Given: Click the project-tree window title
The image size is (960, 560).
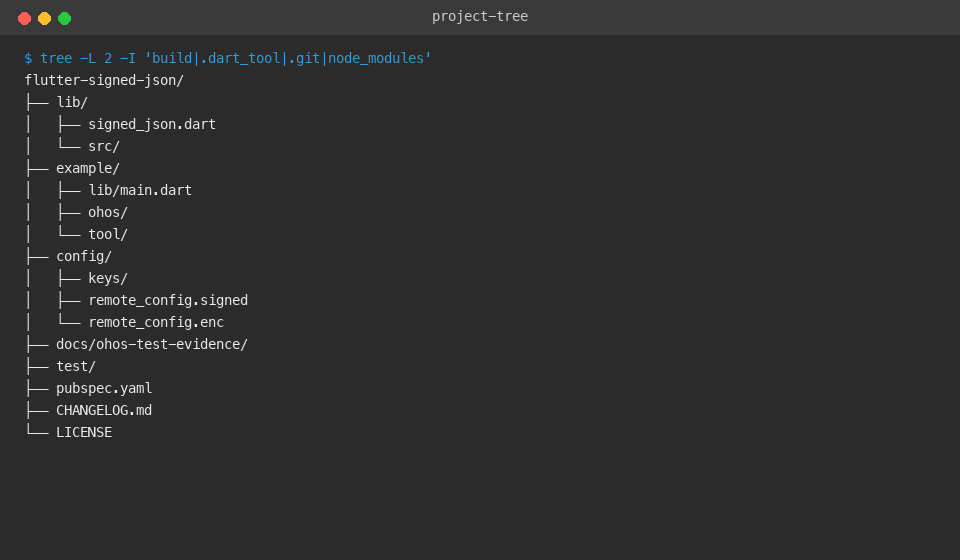Looking at the screenshot, I should click(480, 17).
